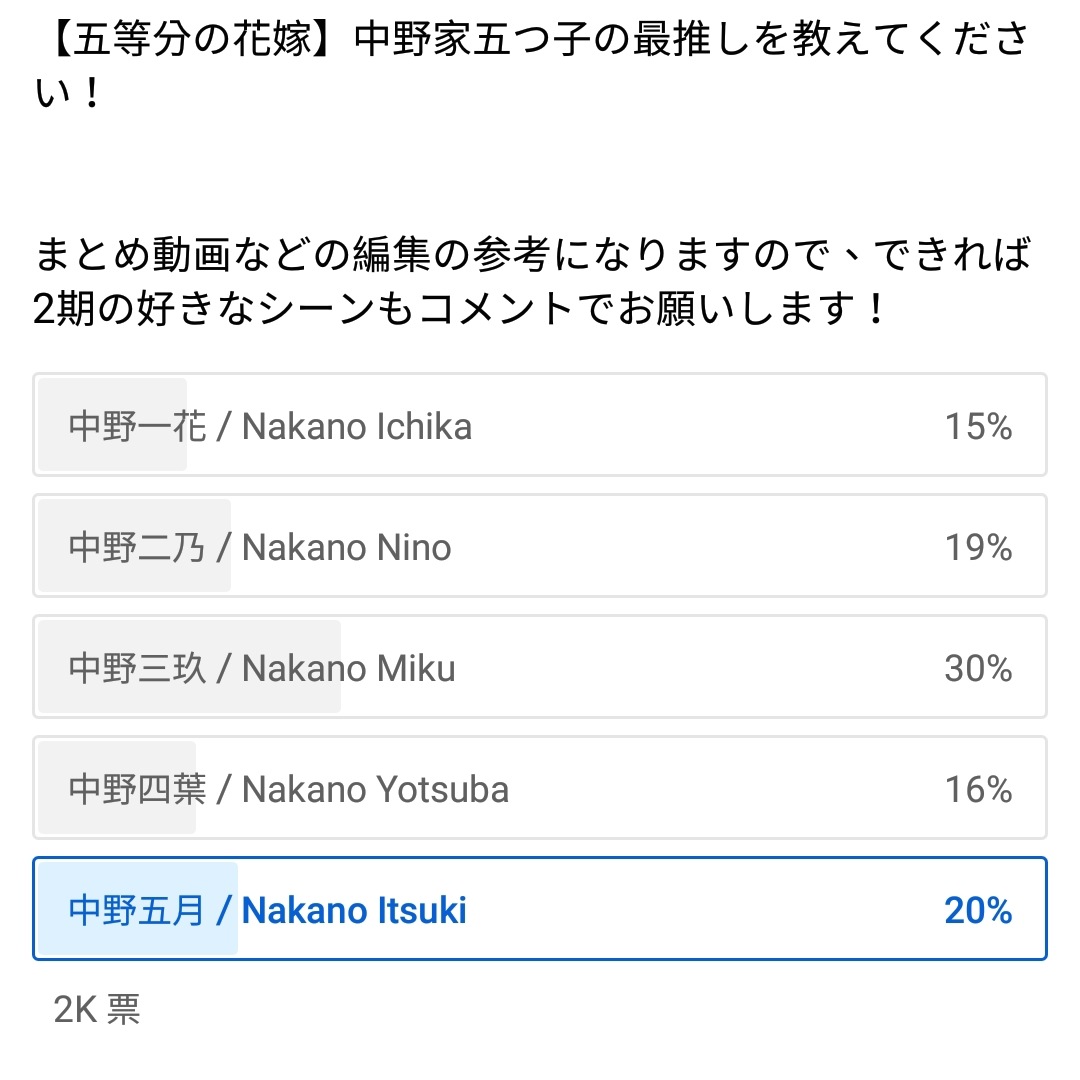Click the bold "Nakano Itsuki" English name
This screenshot has width=1080, height=1080.
point(354,911)
